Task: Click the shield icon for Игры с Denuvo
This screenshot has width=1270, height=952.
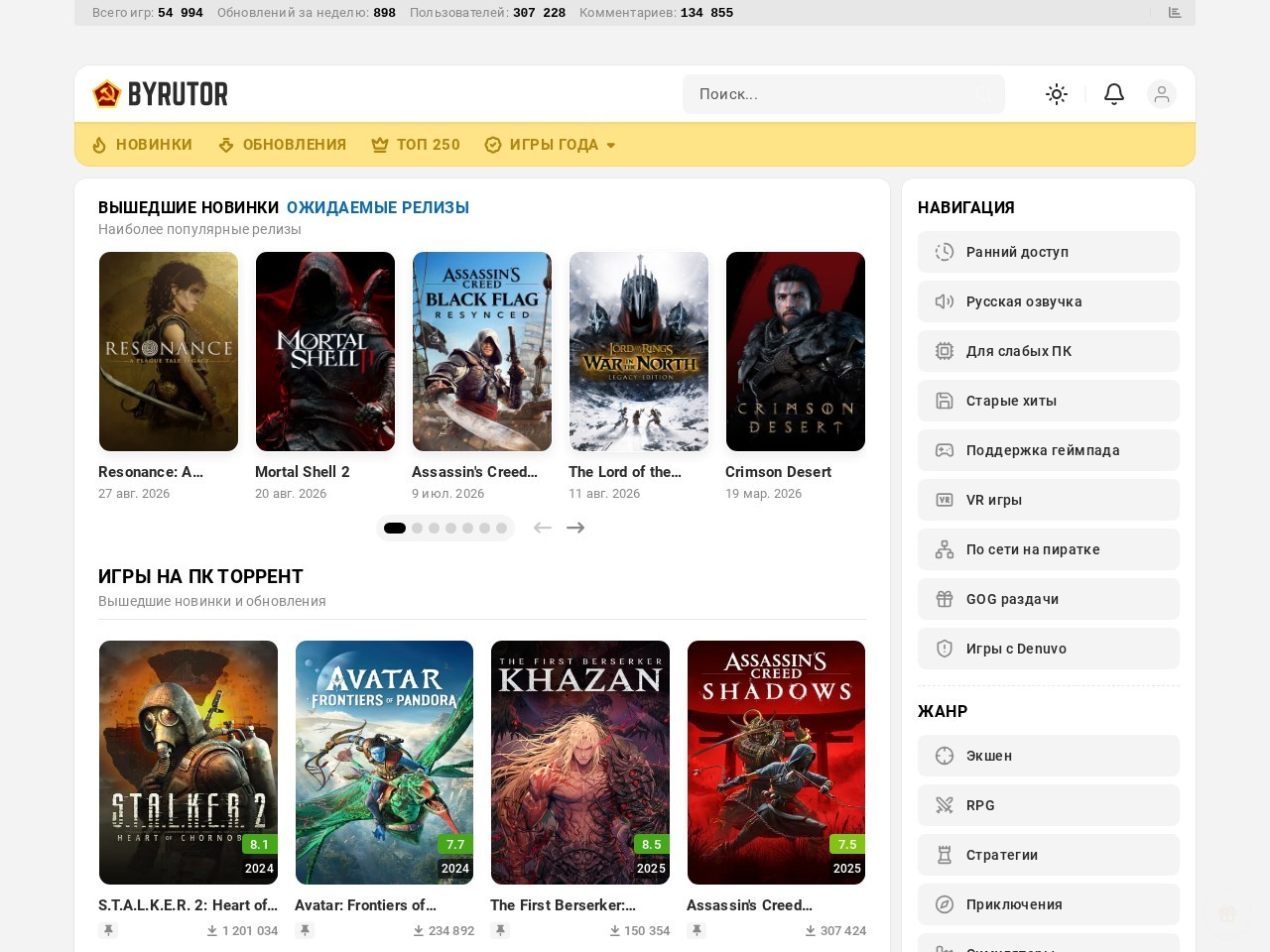Action: (x=945, y=649)
